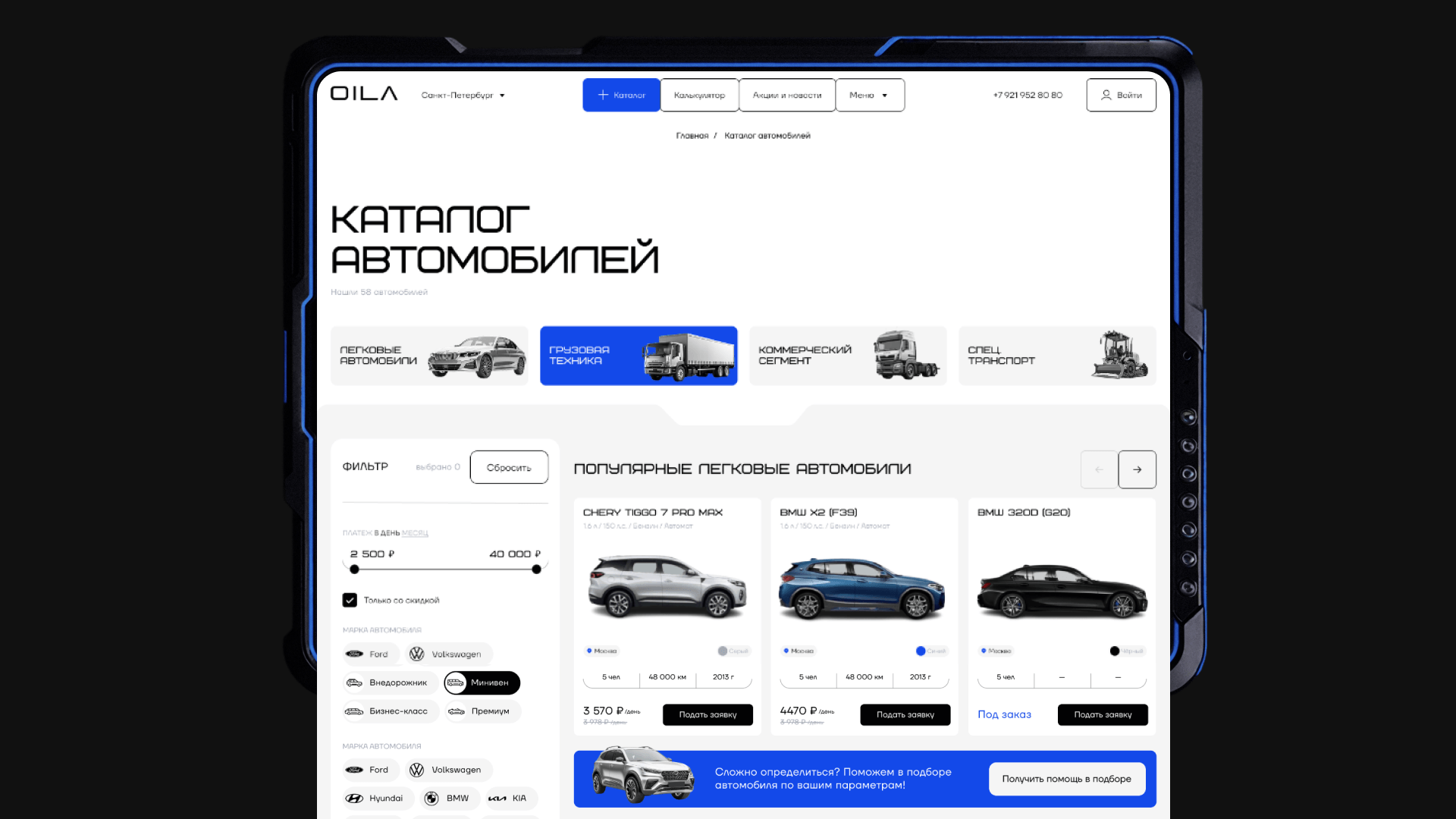Image resolution: width=1456 pixels, height=819 pixels.
Task: Select the Спец транспорт category tab
Action: coord(1057,356)
